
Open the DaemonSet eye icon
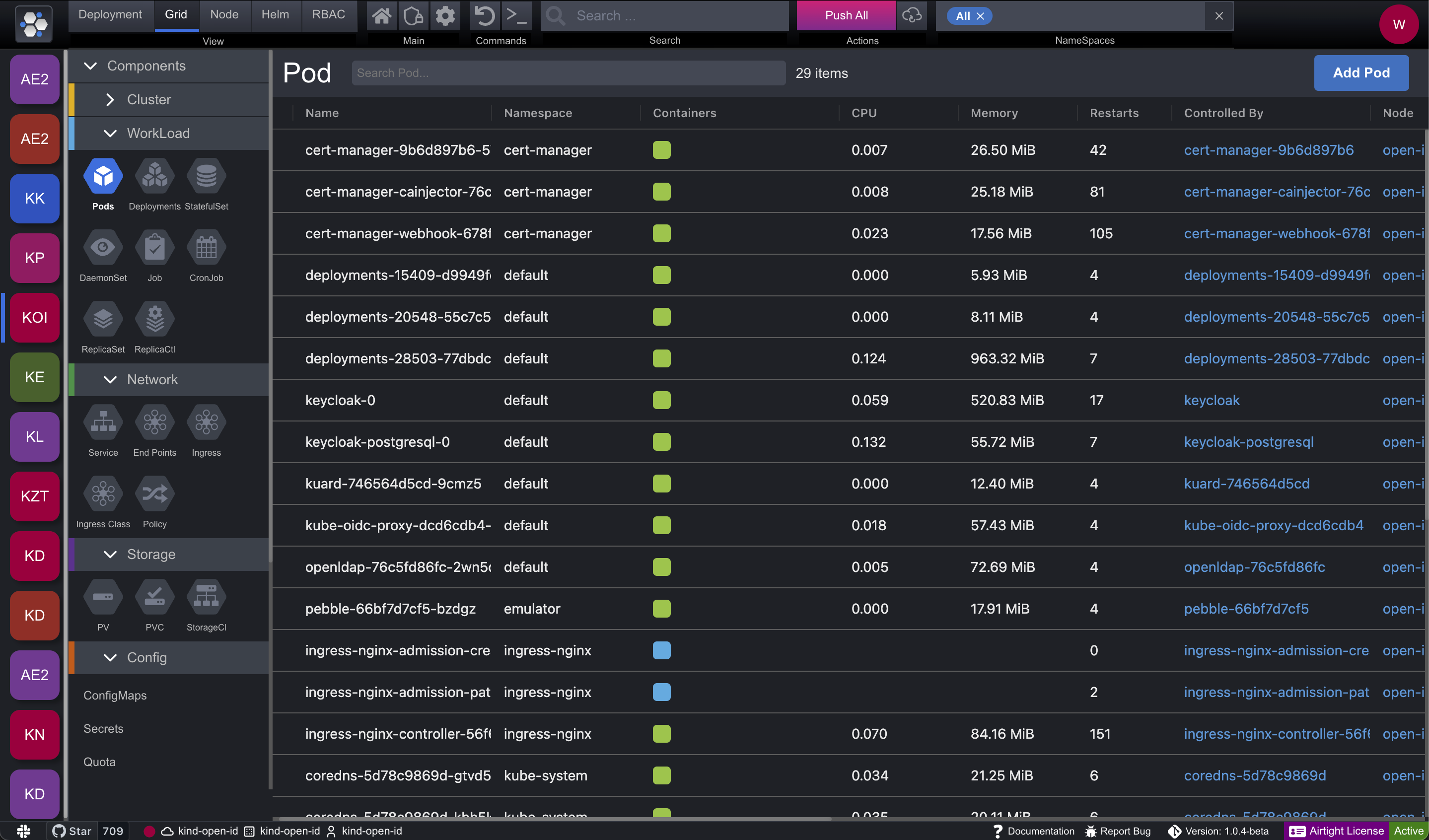(x=103, y=248)
